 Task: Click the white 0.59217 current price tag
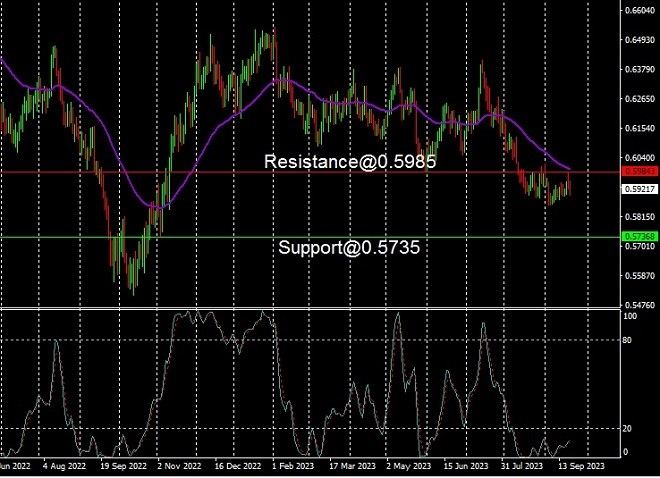click(639, 189)
